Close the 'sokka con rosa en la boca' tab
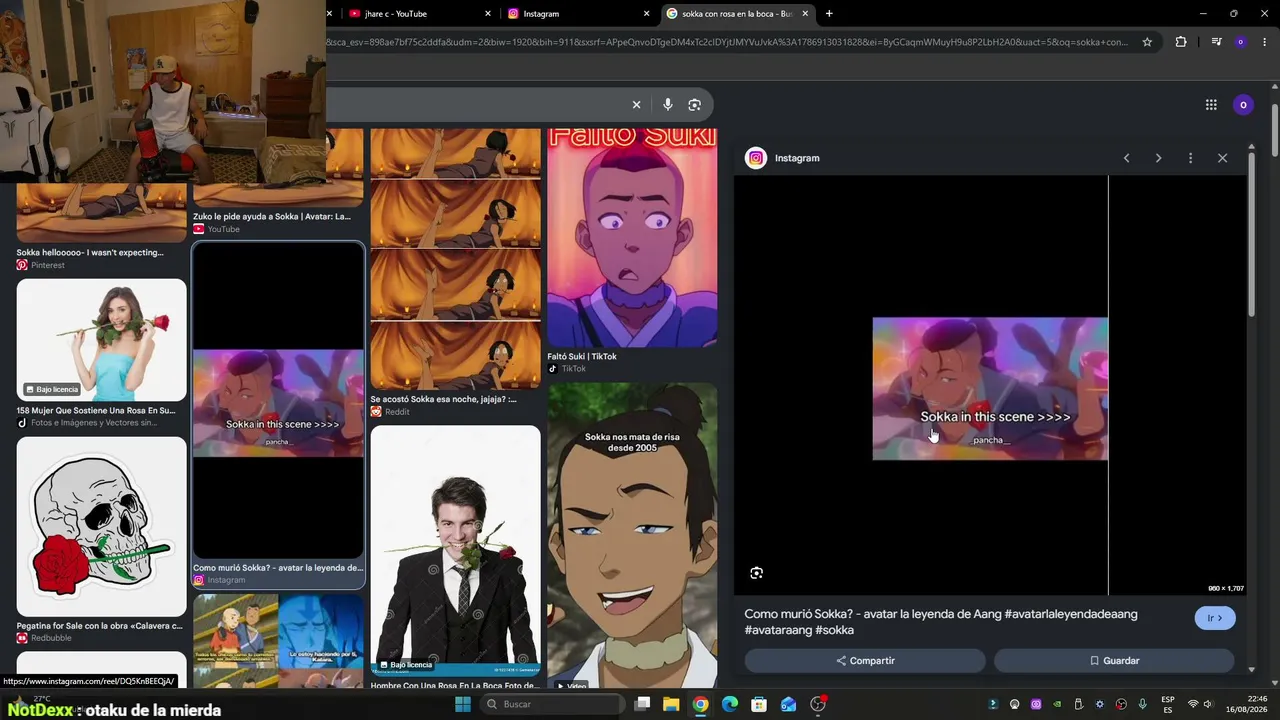This screenshot has height=720, width=1280. [805, 14]
